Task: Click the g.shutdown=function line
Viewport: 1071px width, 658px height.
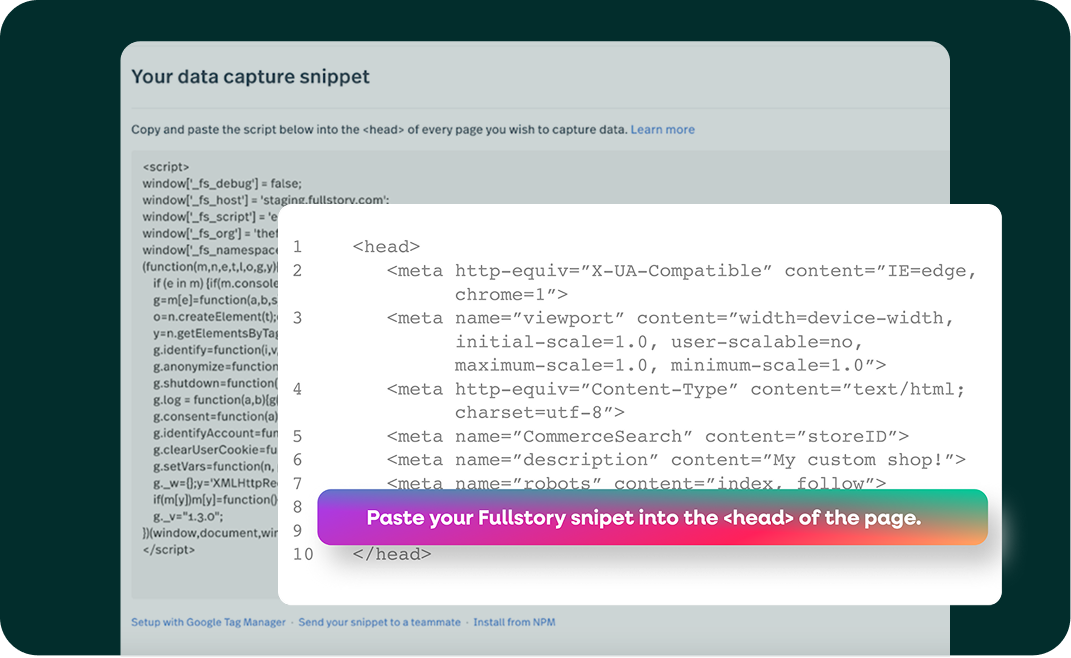Action: pyautogui.click(x=215, y=383)
